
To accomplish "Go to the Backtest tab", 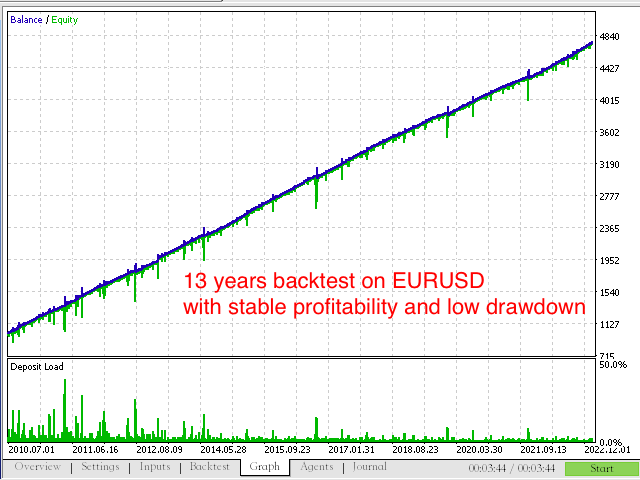I will tap(209, 467).
